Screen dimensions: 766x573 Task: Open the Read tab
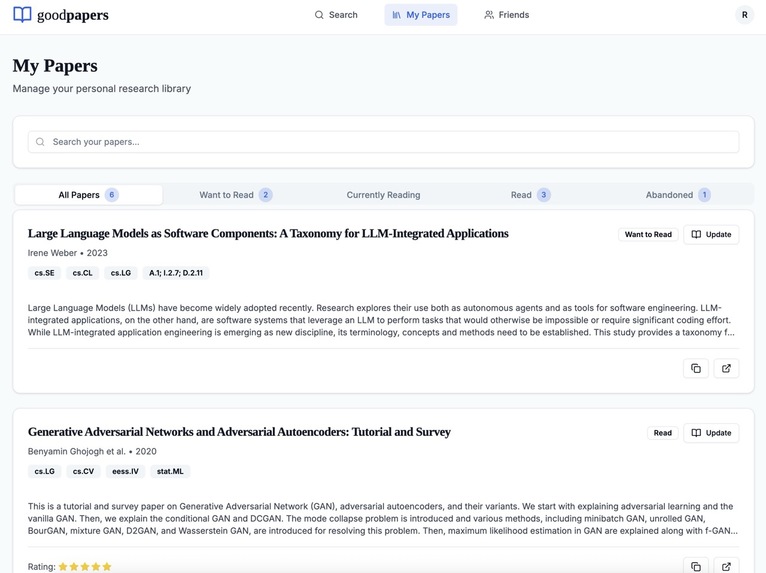point(531,195)
